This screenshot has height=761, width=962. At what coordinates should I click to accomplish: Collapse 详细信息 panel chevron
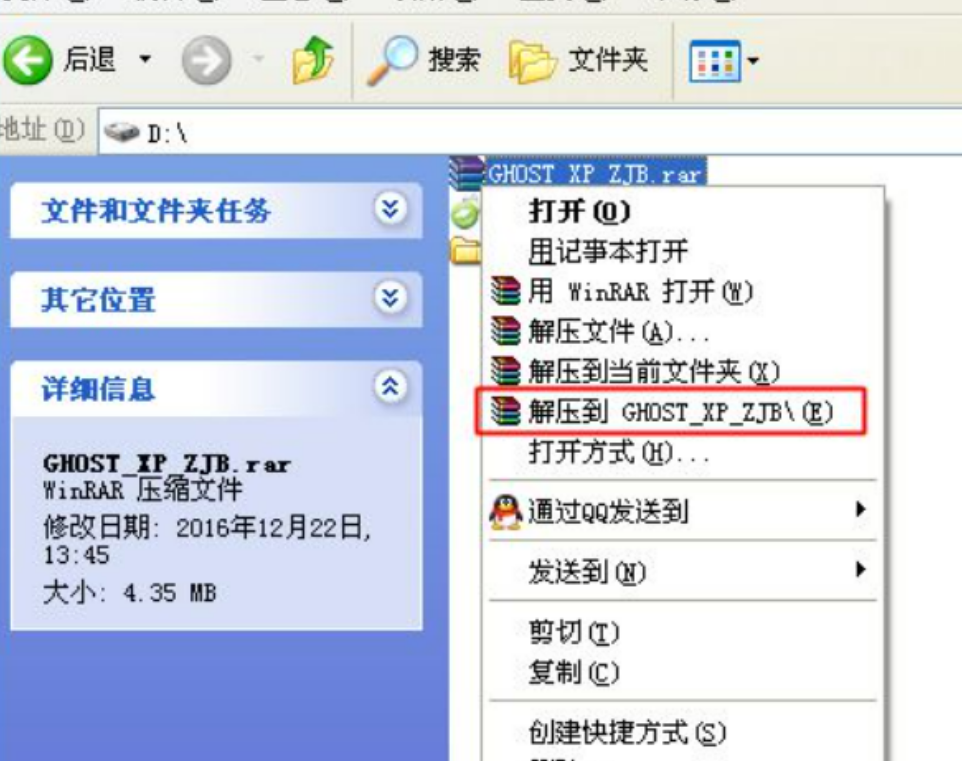391,387
